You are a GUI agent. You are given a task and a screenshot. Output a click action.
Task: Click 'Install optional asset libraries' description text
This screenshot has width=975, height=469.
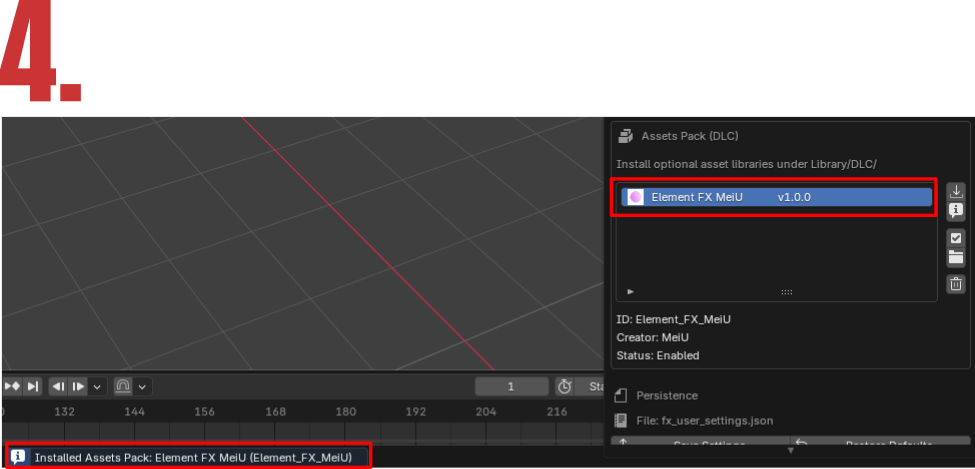click(746, 164)
